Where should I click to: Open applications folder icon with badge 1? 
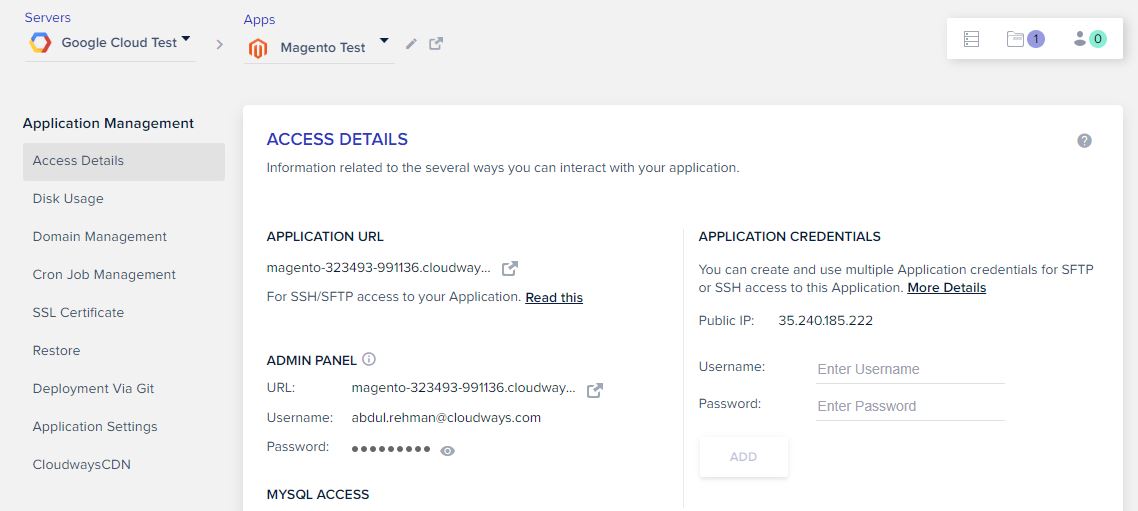click(x=1025, y=39)
